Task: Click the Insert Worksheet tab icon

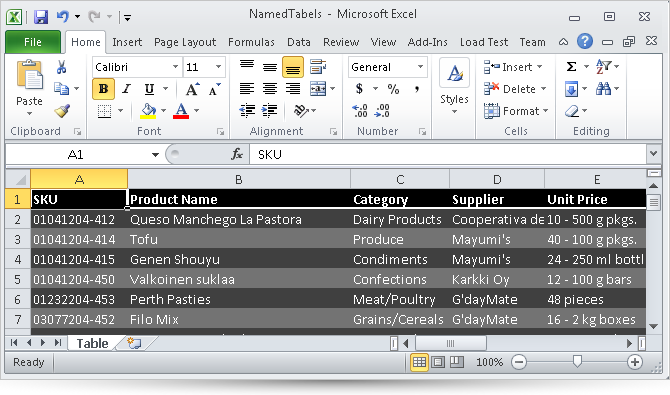Action: pos(134,343)
